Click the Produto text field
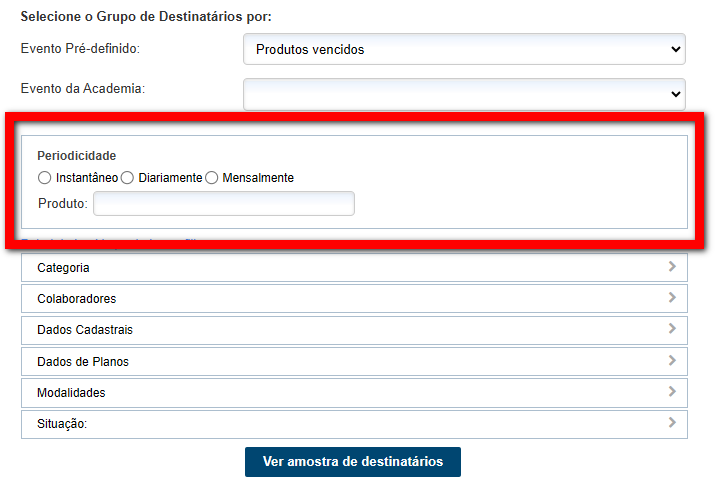The height and width of the screenshot is (494, 722). coord(224,204)
